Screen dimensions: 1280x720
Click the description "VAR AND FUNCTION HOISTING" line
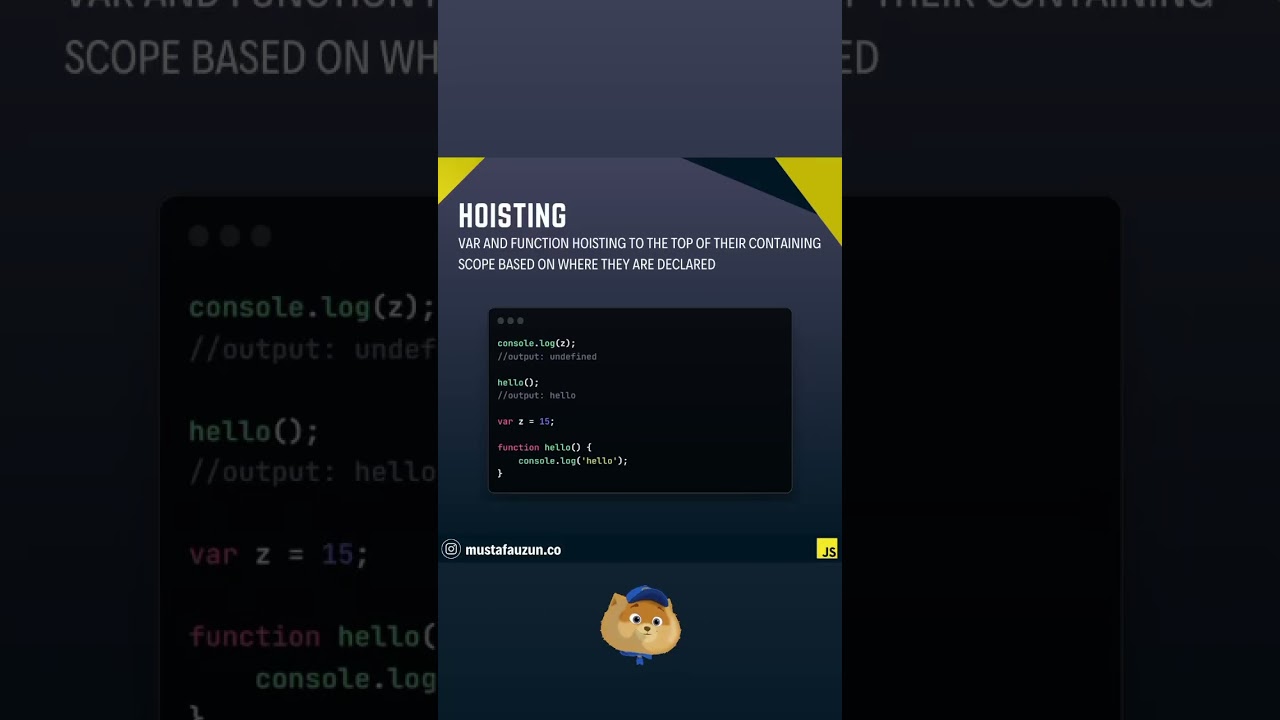click(x=639, y=243)
